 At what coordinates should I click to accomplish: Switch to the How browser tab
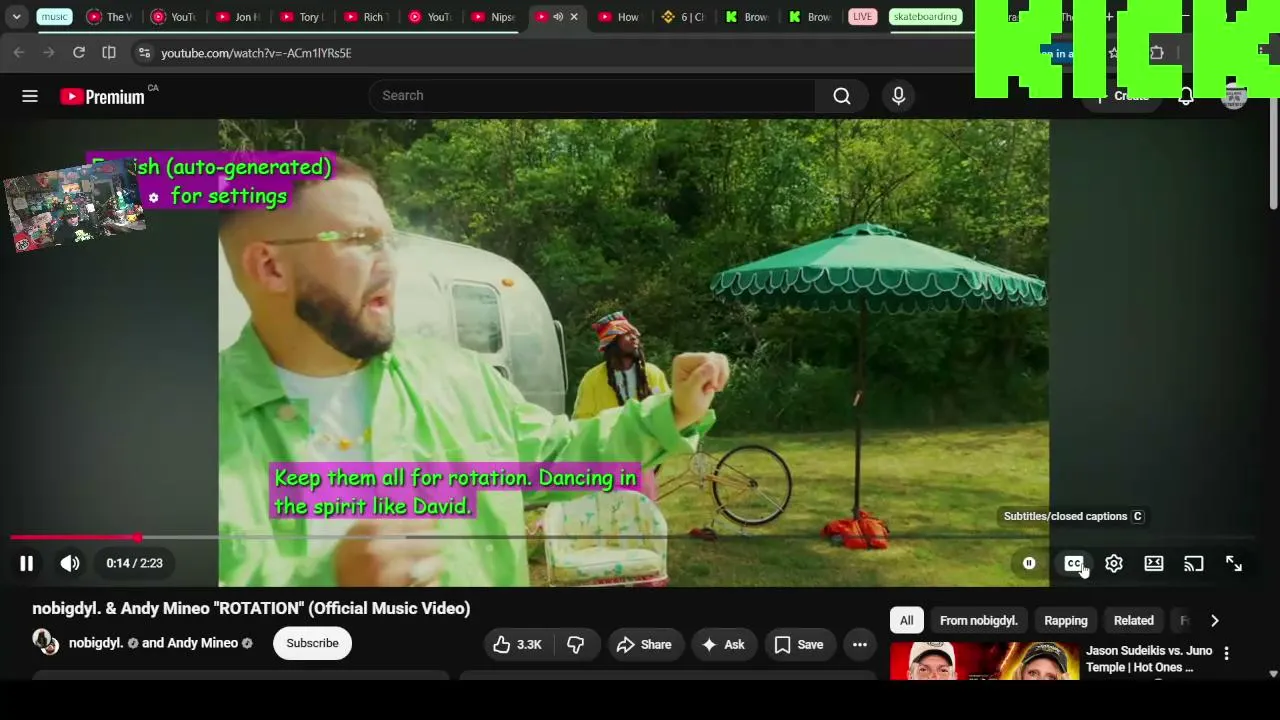[619, 17]
